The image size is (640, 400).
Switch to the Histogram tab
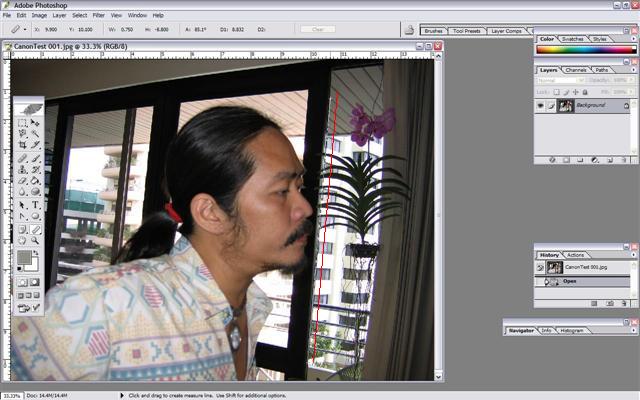tap(572, 330)
